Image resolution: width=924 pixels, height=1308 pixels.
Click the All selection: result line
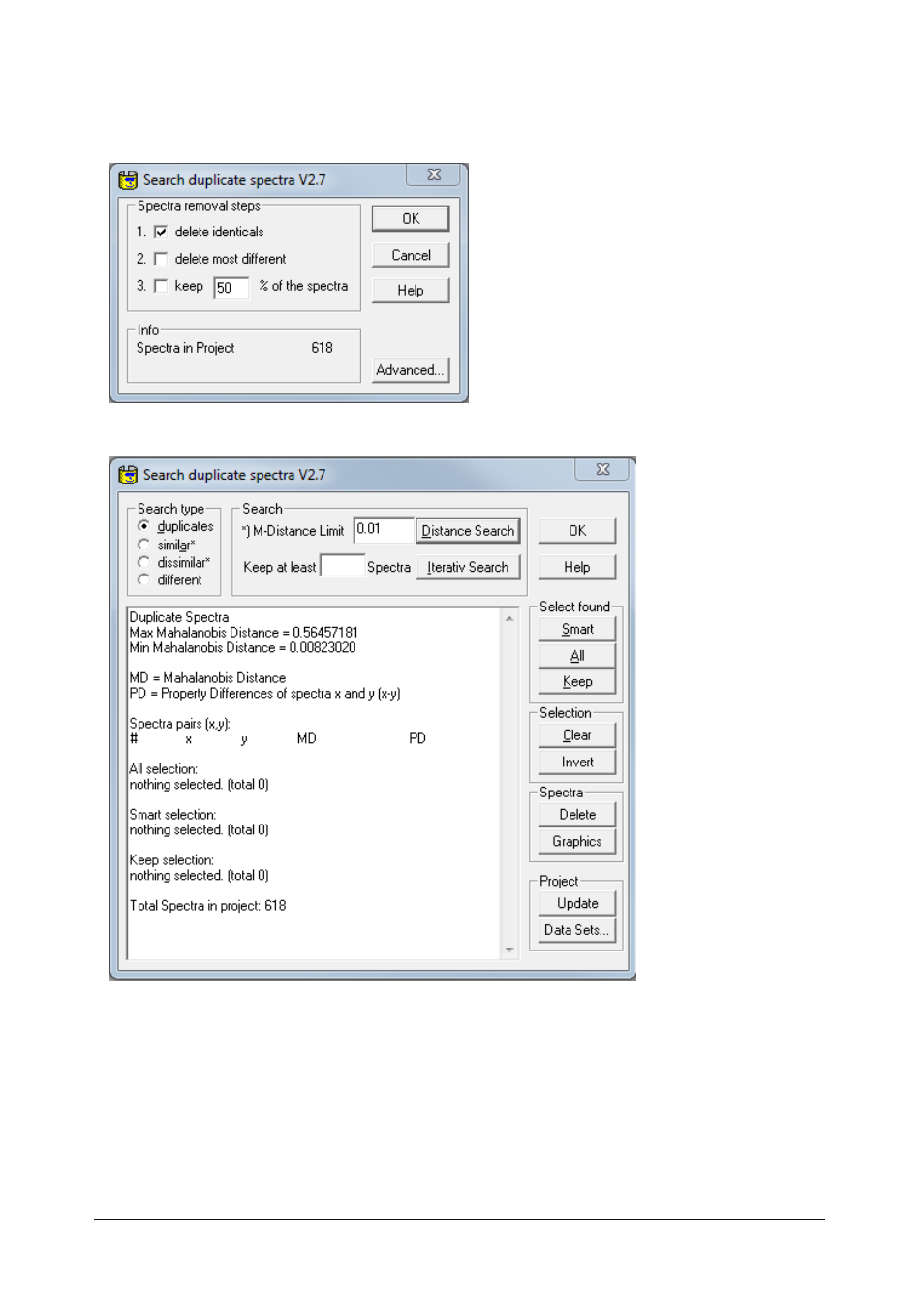click(x=164, y=769)
